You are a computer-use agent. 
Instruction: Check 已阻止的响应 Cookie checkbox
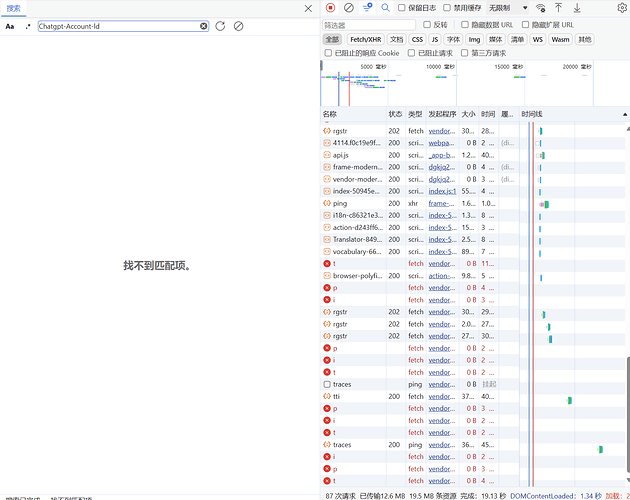pyautogui.click(x=328, y=53)
